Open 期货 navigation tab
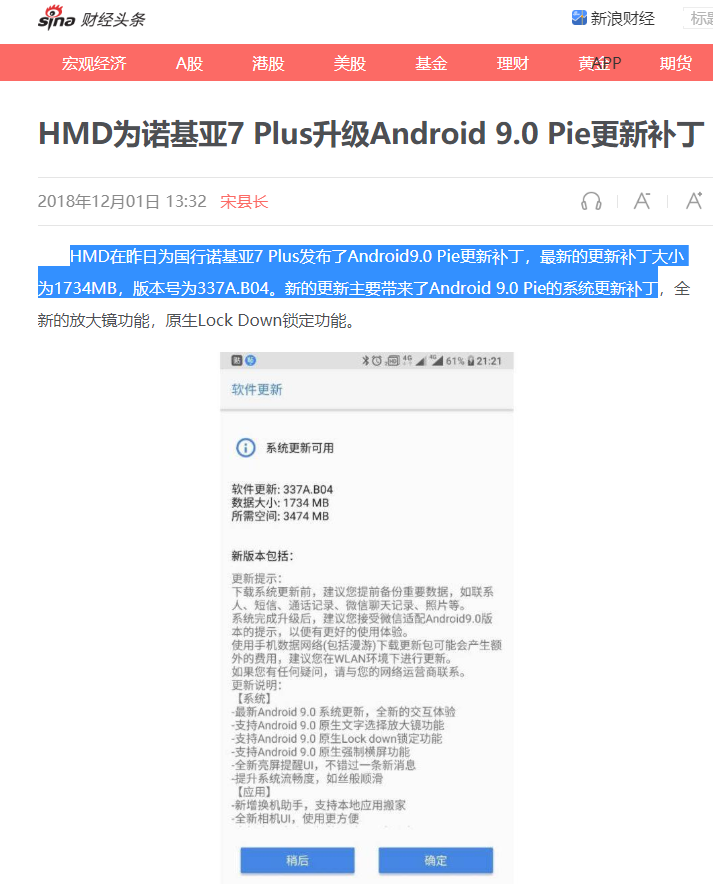 [x=676, y=63]
